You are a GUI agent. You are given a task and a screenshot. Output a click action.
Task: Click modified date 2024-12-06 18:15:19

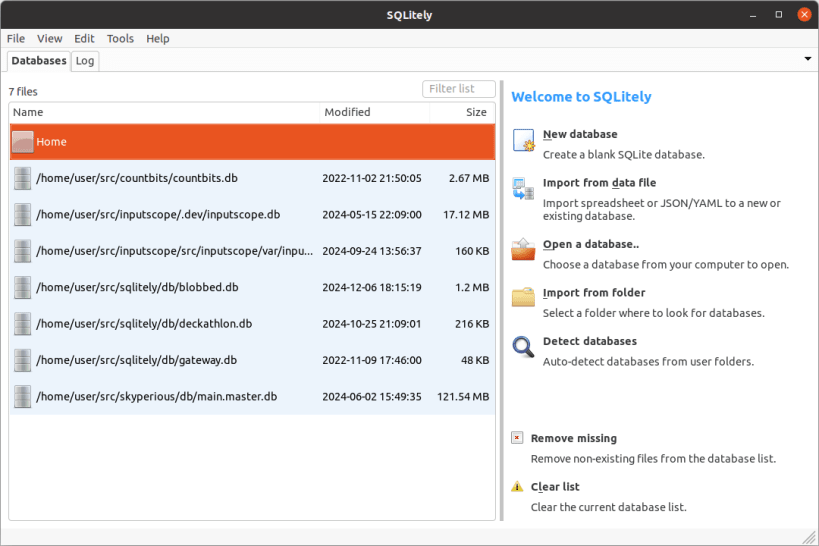(371, 287)
